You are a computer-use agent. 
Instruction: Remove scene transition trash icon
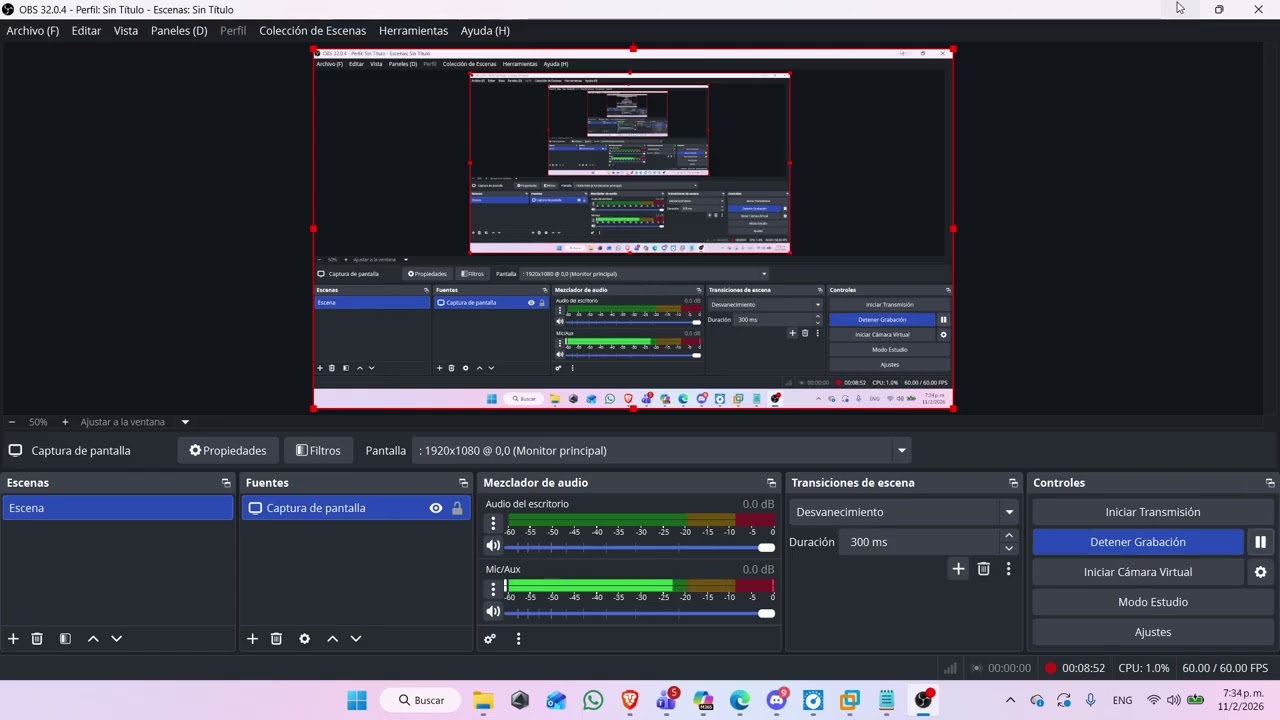click(983, 569)
